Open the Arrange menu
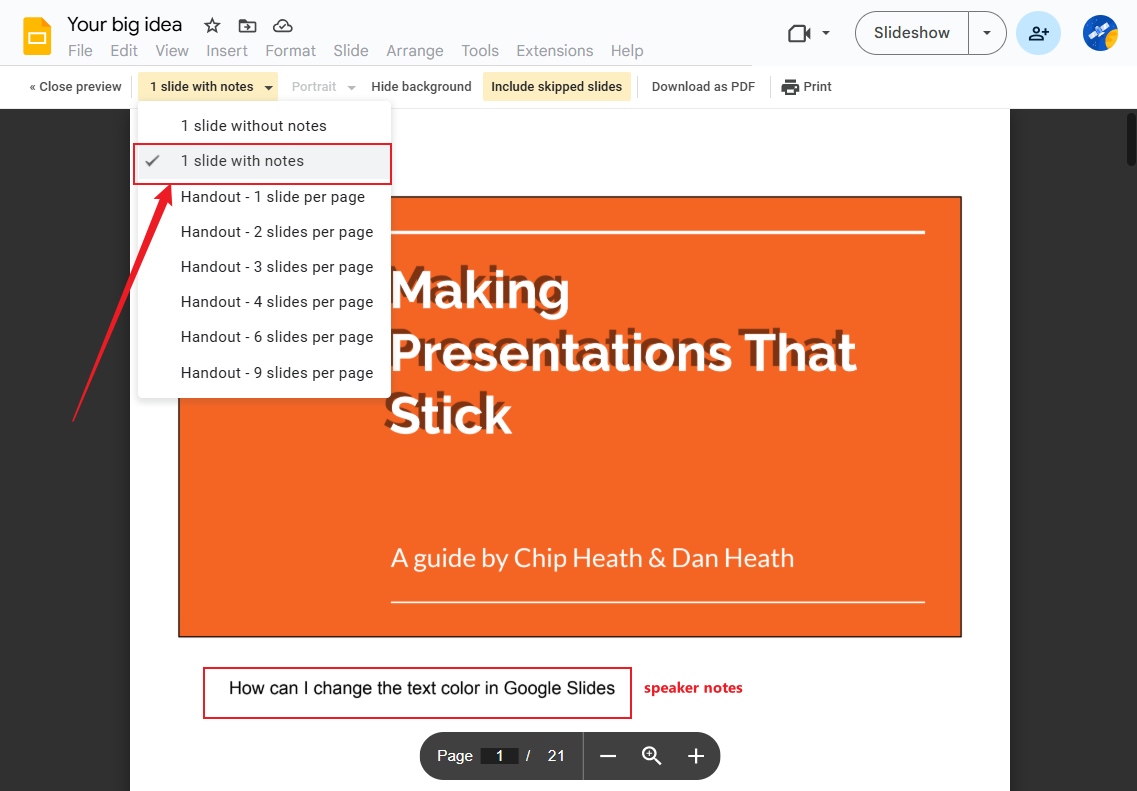1137x791 pixels. [x=415, y=50]
